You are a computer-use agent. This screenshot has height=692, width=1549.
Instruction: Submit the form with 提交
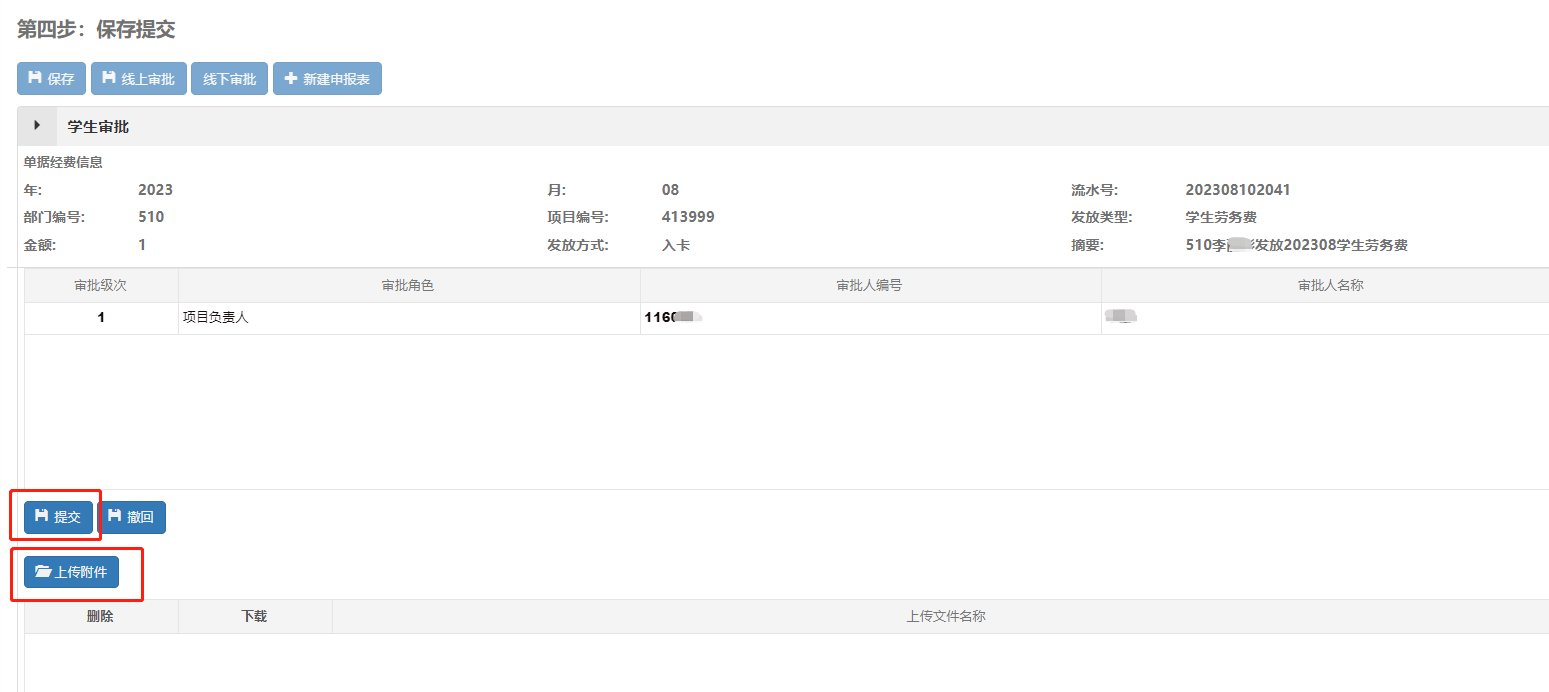58,517
